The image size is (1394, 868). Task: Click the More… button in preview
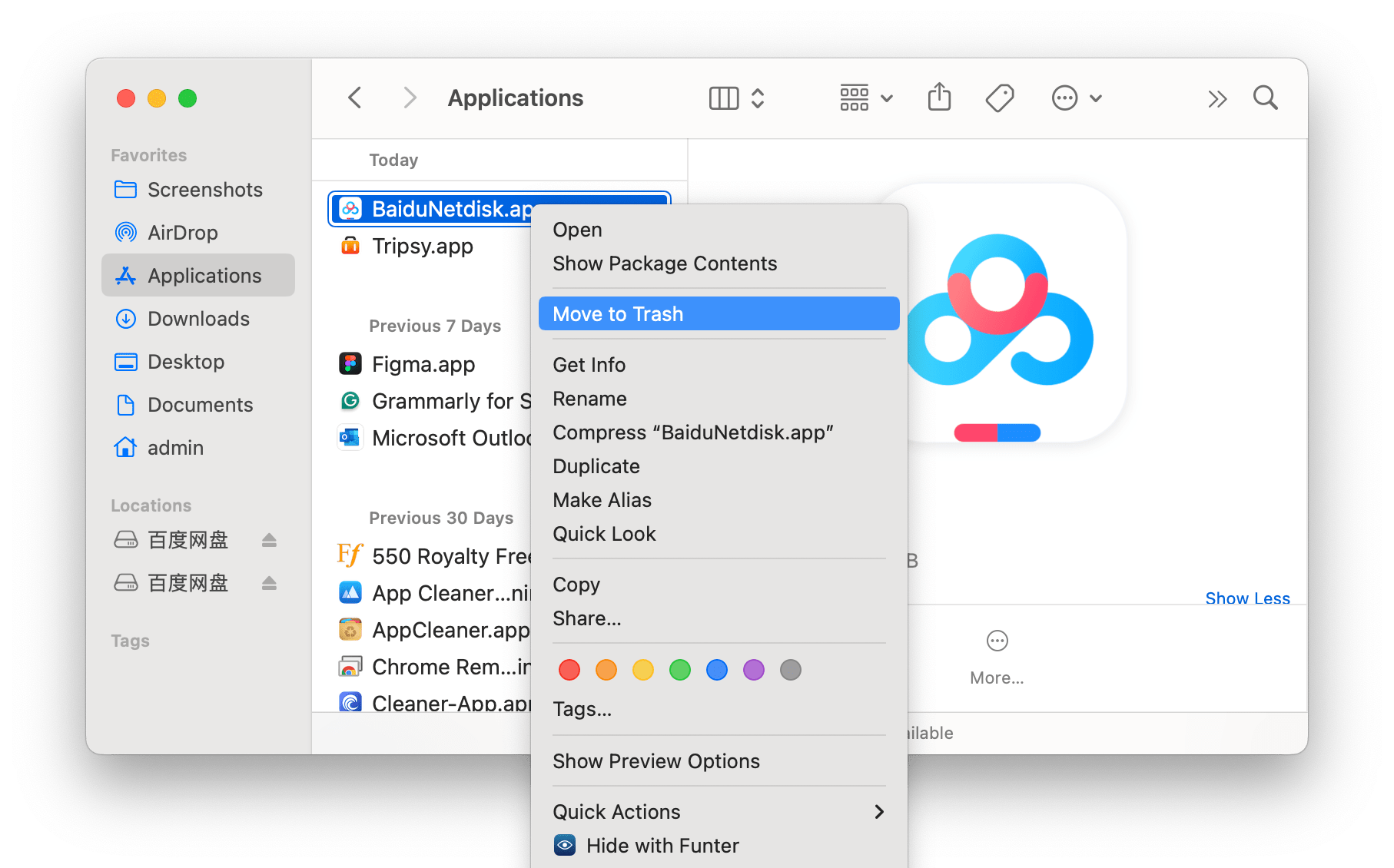(997, 658)
